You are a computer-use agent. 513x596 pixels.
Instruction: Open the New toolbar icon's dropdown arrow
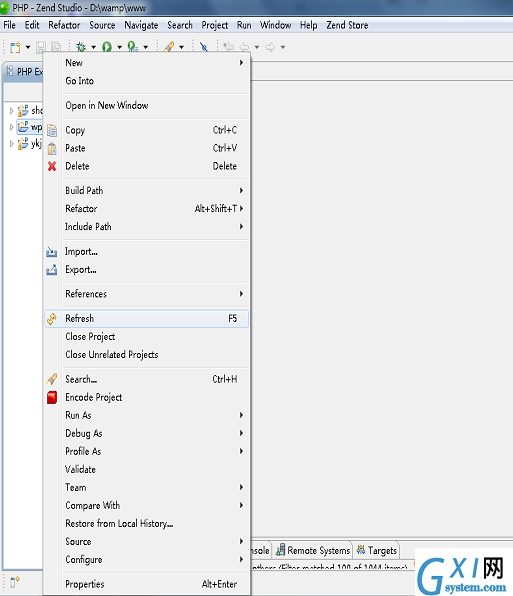pos(28,47)
